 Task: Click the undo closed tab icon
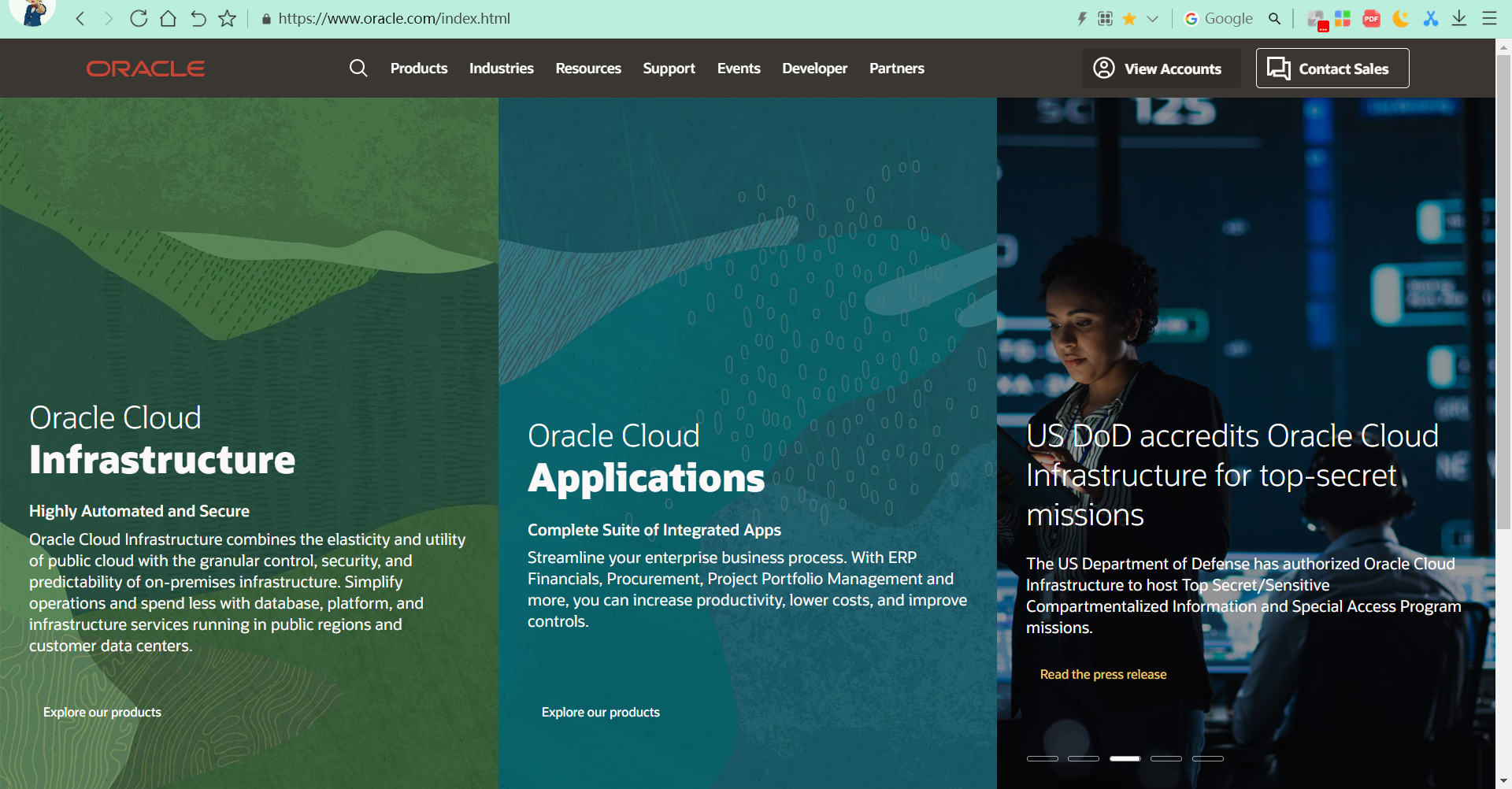coord(198,18)
